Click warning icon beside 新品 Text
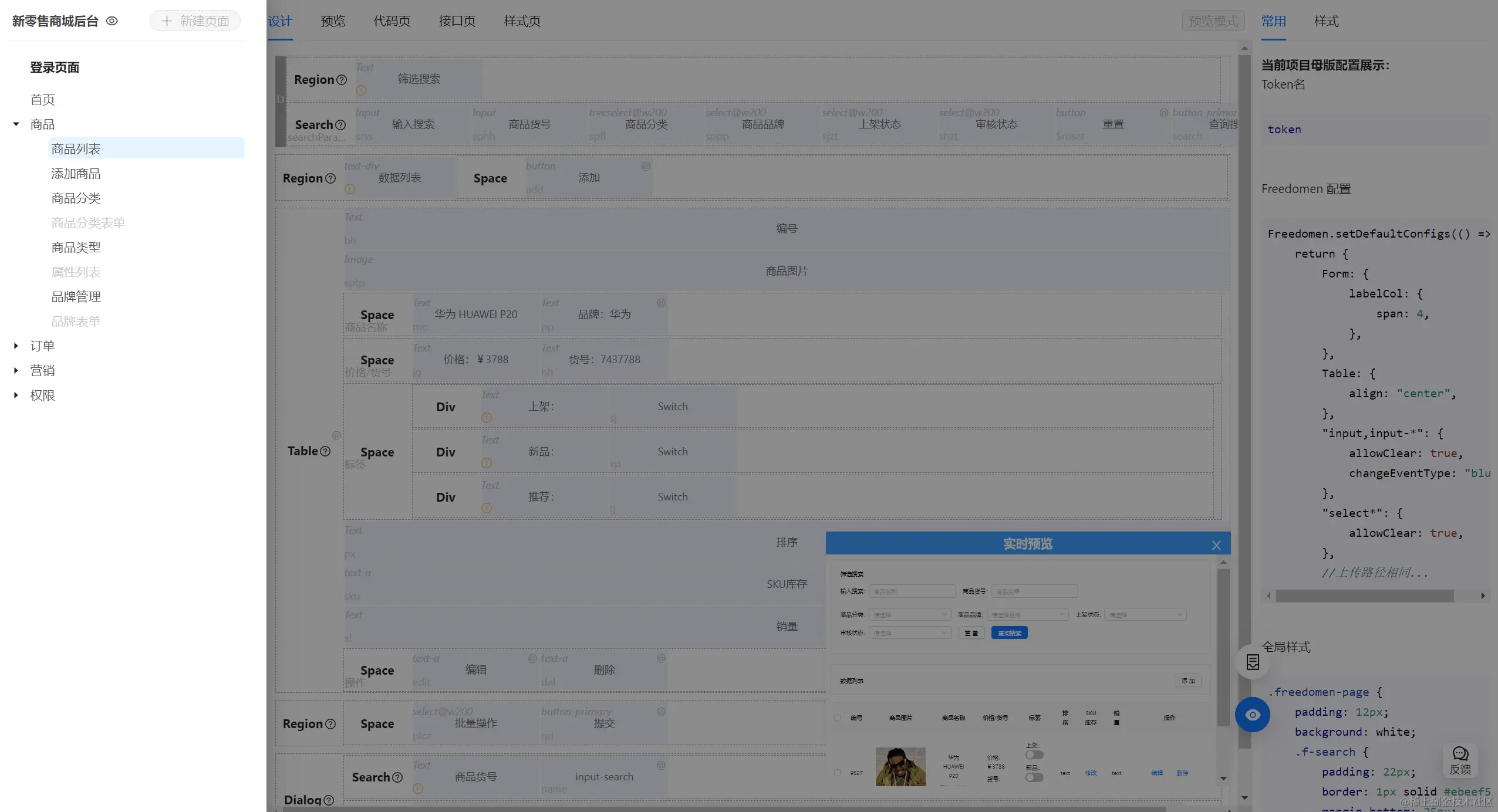Image resolution: width=1498 pixels, height=812 pixels. (487, 463)
